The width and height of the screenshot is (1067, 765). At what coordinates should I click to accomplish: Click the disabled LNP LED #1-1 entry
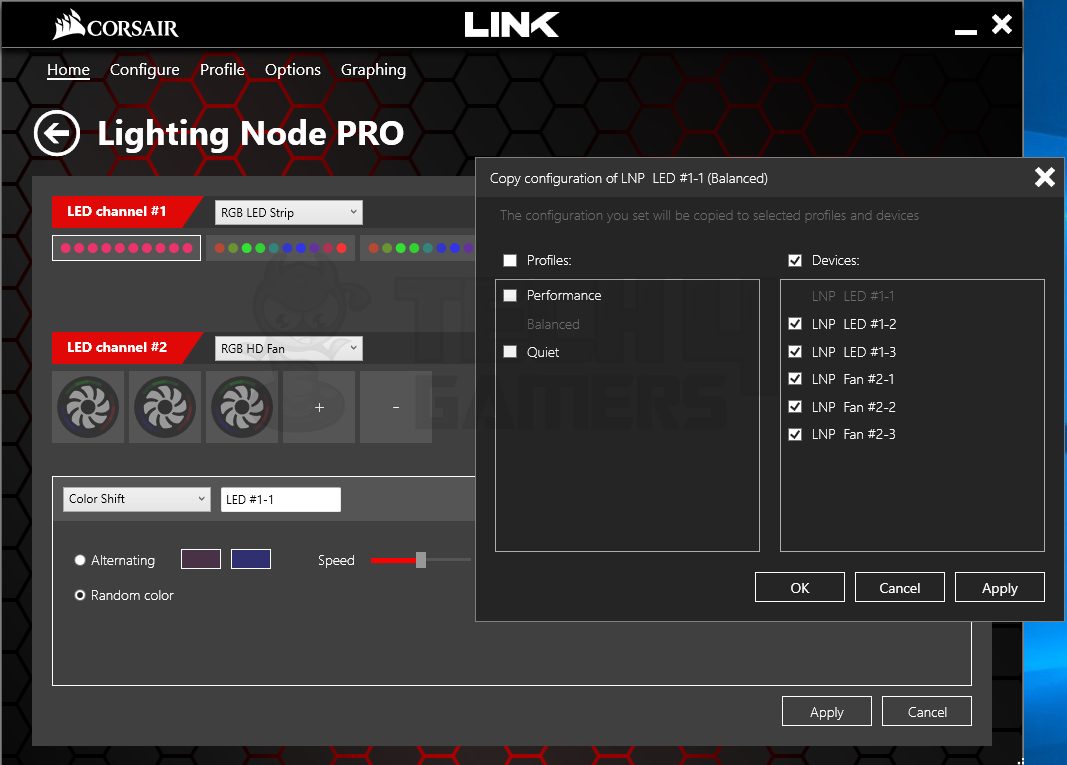point(853,296)
